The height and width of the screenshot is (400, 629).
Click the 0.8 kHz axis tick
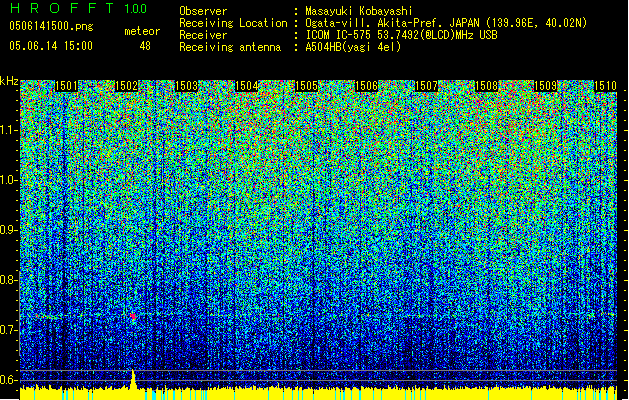8,280
